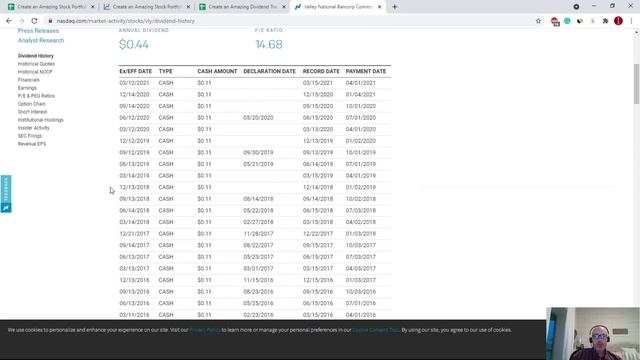Open Historical NOCP in the sidebar

(x=35, y=72)
